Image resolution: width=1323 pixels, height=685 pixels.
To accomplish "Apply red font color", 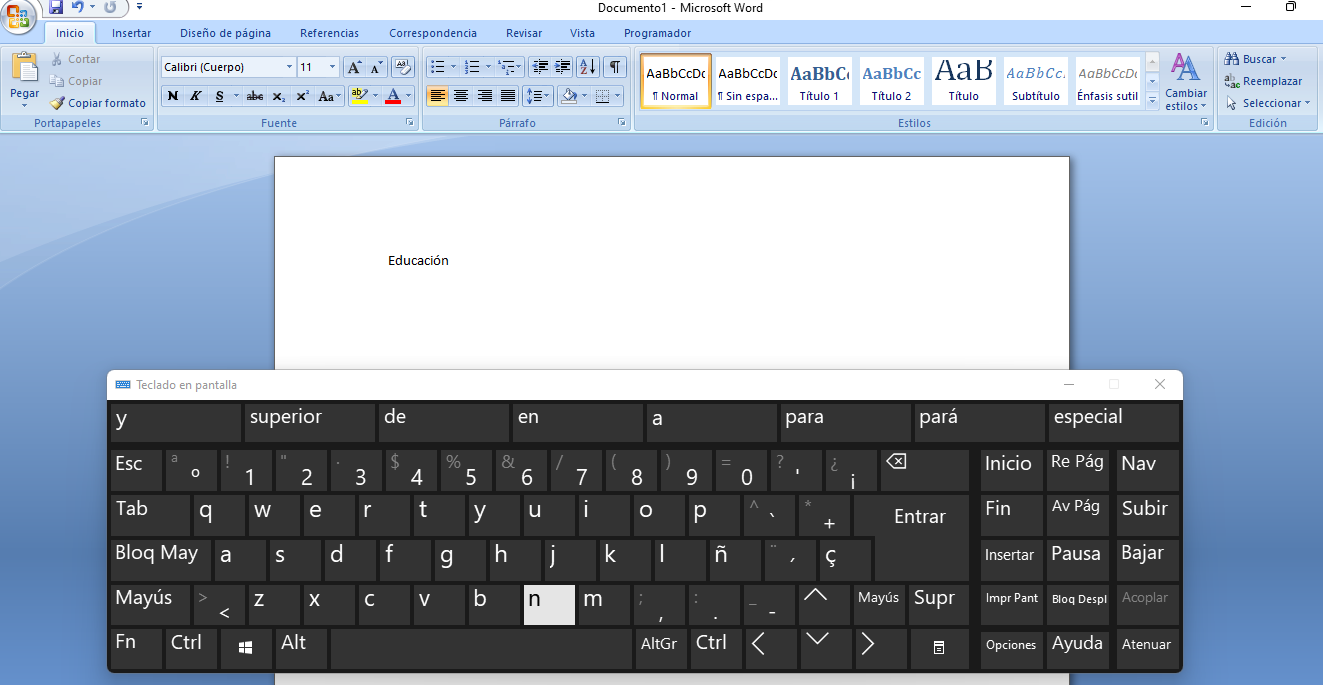I will pos(392,96).
